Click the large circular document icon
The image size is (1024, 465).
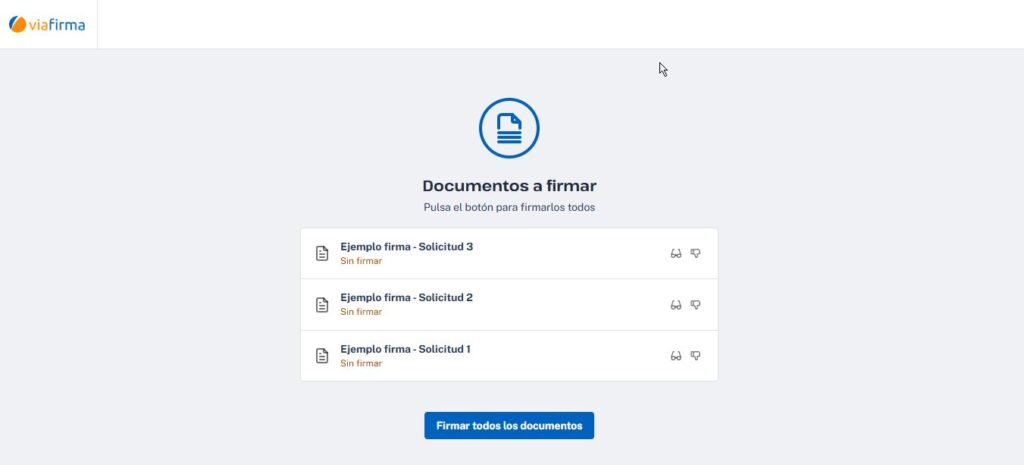[x=509, y=128]
